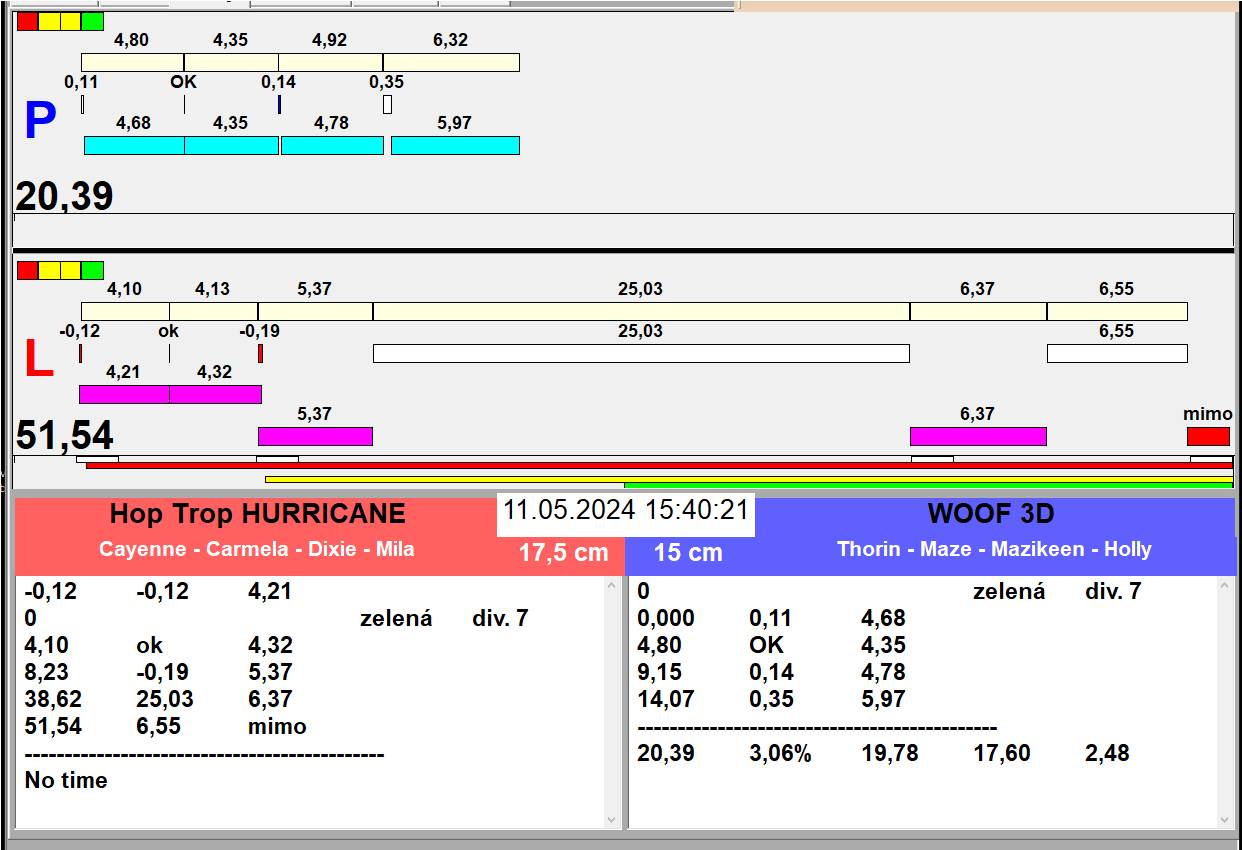Click the long 25,03 timeline segment

point(640,311)
